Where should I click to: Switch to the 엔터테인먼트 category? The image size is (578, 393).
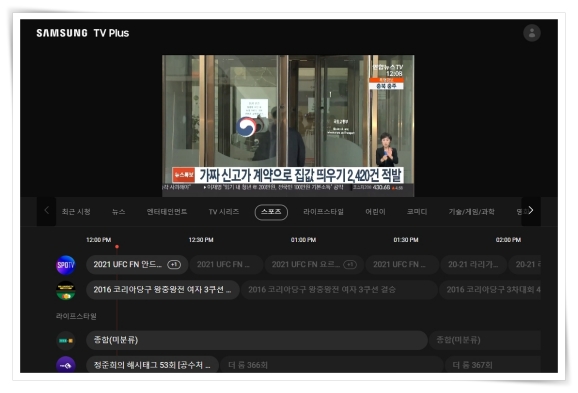167,212
